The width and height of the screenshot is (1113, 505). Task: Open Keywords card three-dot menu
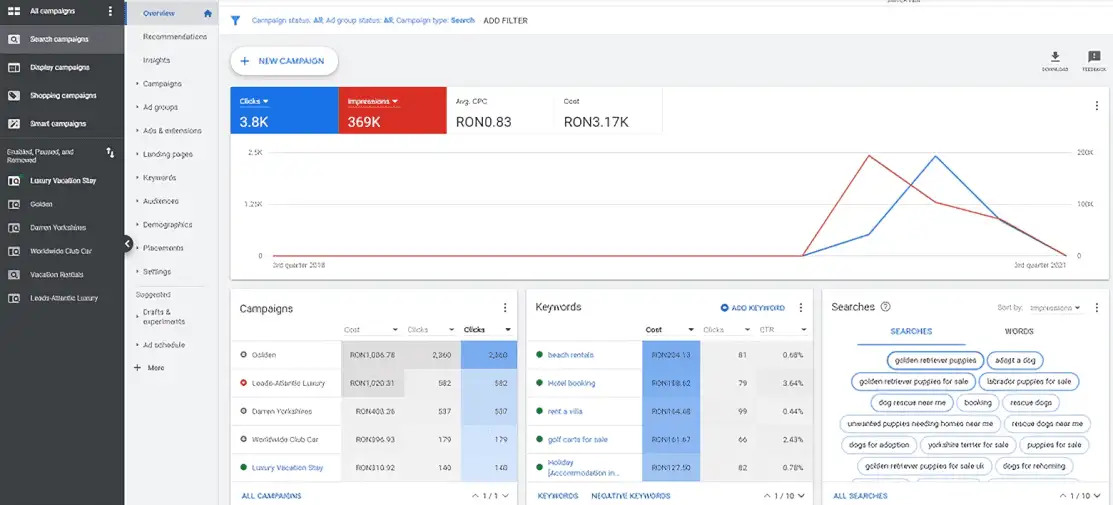801,308
